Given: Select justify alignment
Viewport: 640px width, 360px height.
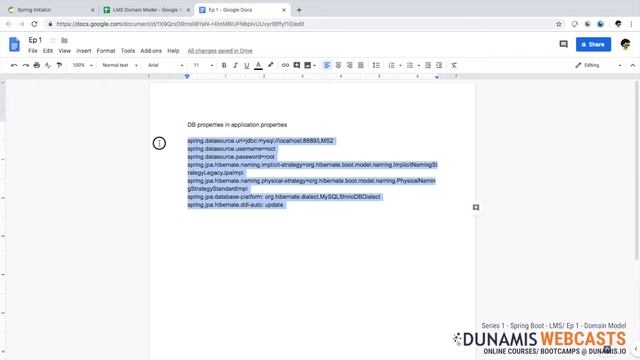Looking at the screenshot, I should pos(361,65).
